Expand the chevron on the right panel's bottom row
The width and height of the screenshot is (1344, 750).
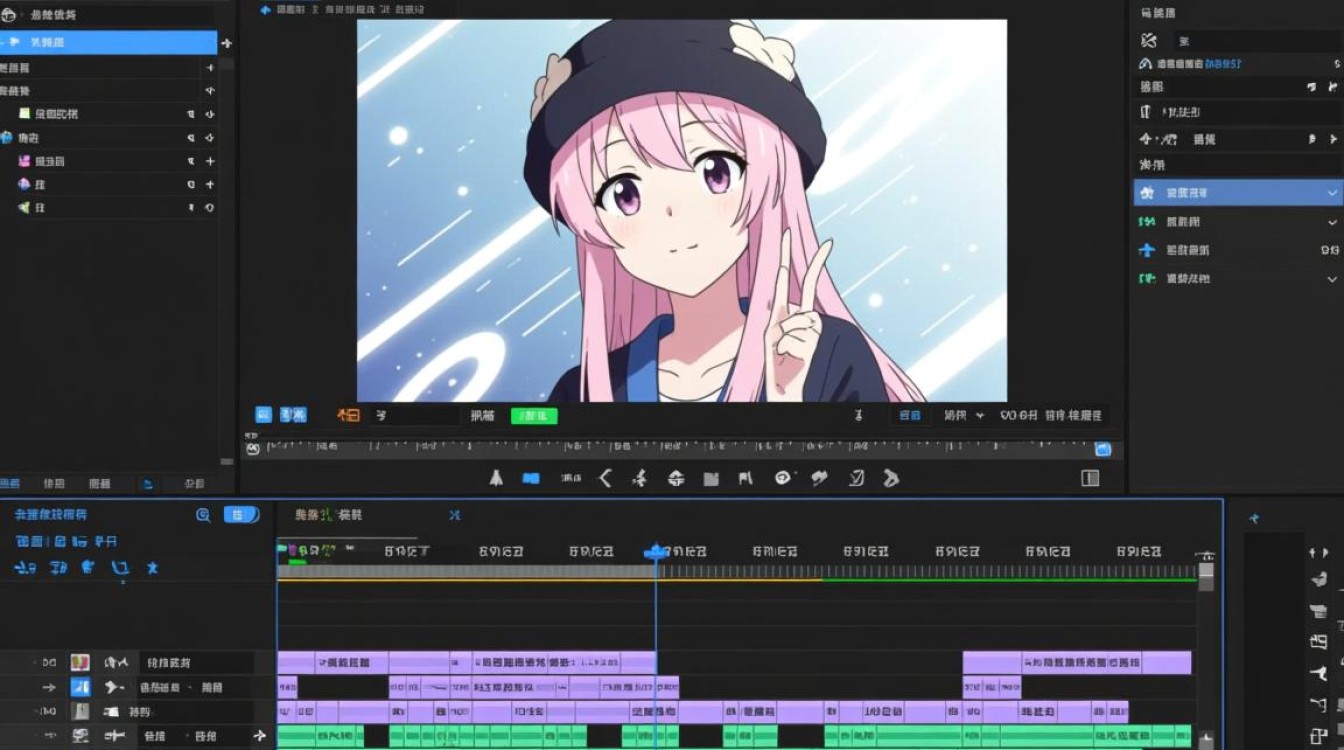[1332, 279]
